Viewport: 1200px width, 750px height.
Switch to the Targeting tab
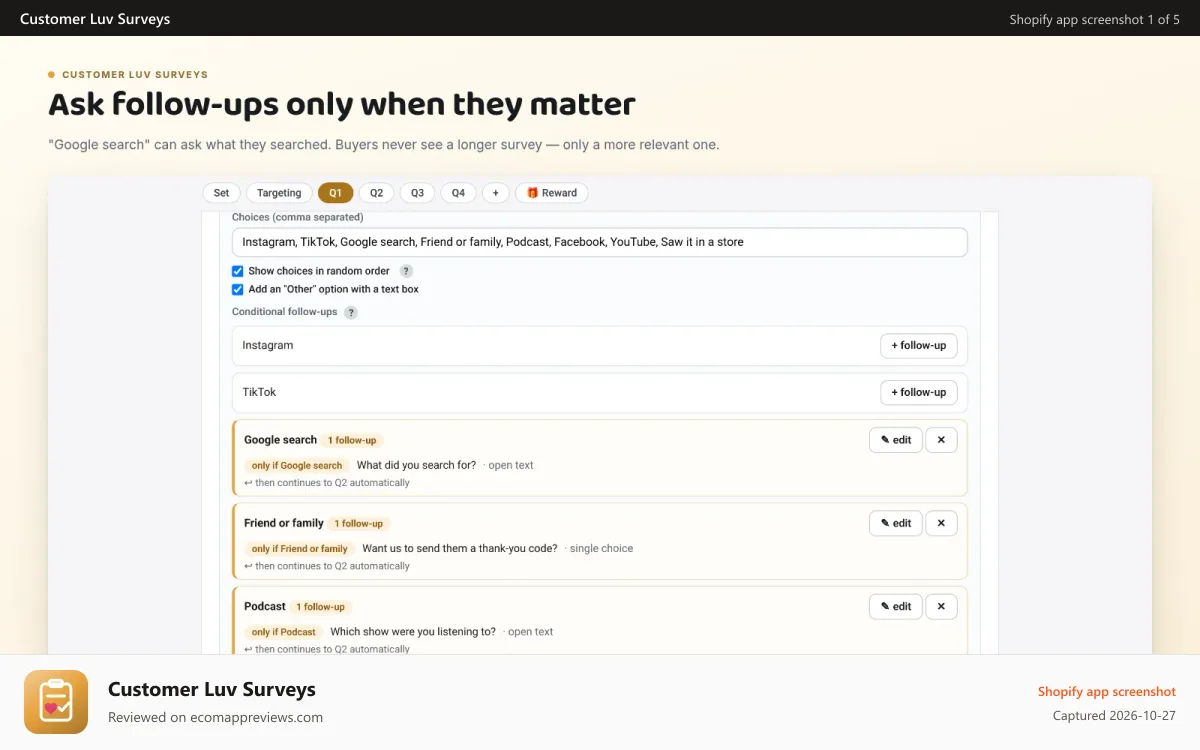click(x=279, y=193)
